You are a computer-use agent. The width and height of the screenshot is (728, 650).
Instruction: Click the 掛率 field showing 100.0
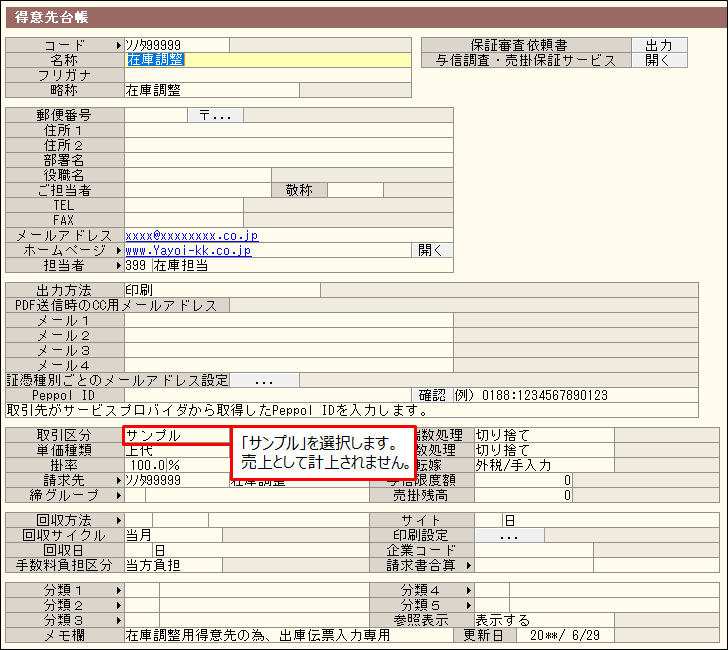click(146, 465)
